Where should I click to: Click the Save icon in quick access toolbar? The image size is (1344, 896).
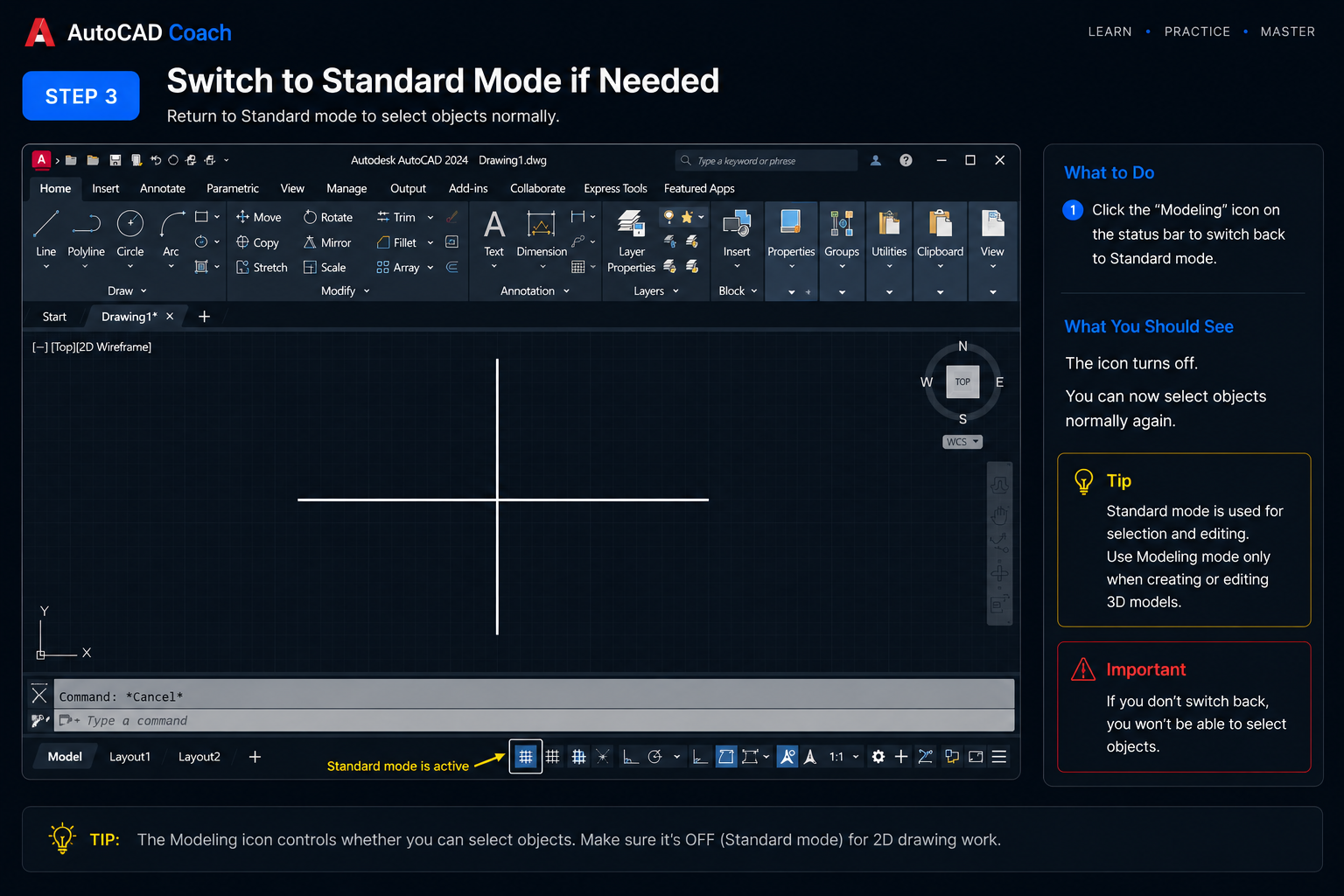(x=115, y=160)
